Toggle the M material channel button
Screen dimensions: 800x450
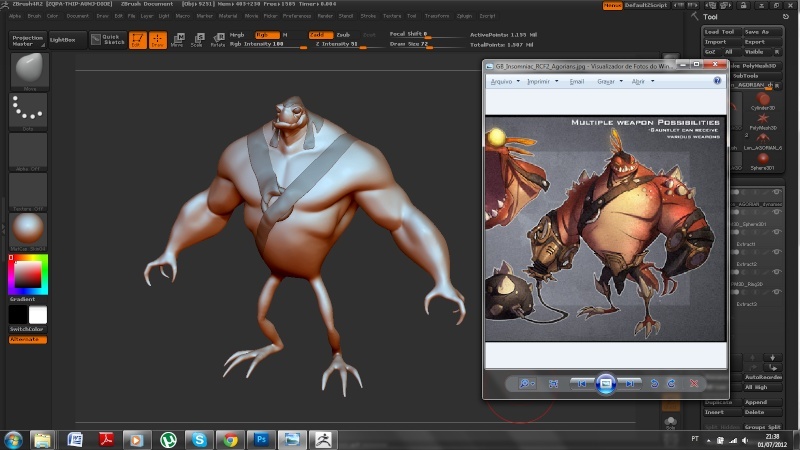tap(285, 35)
